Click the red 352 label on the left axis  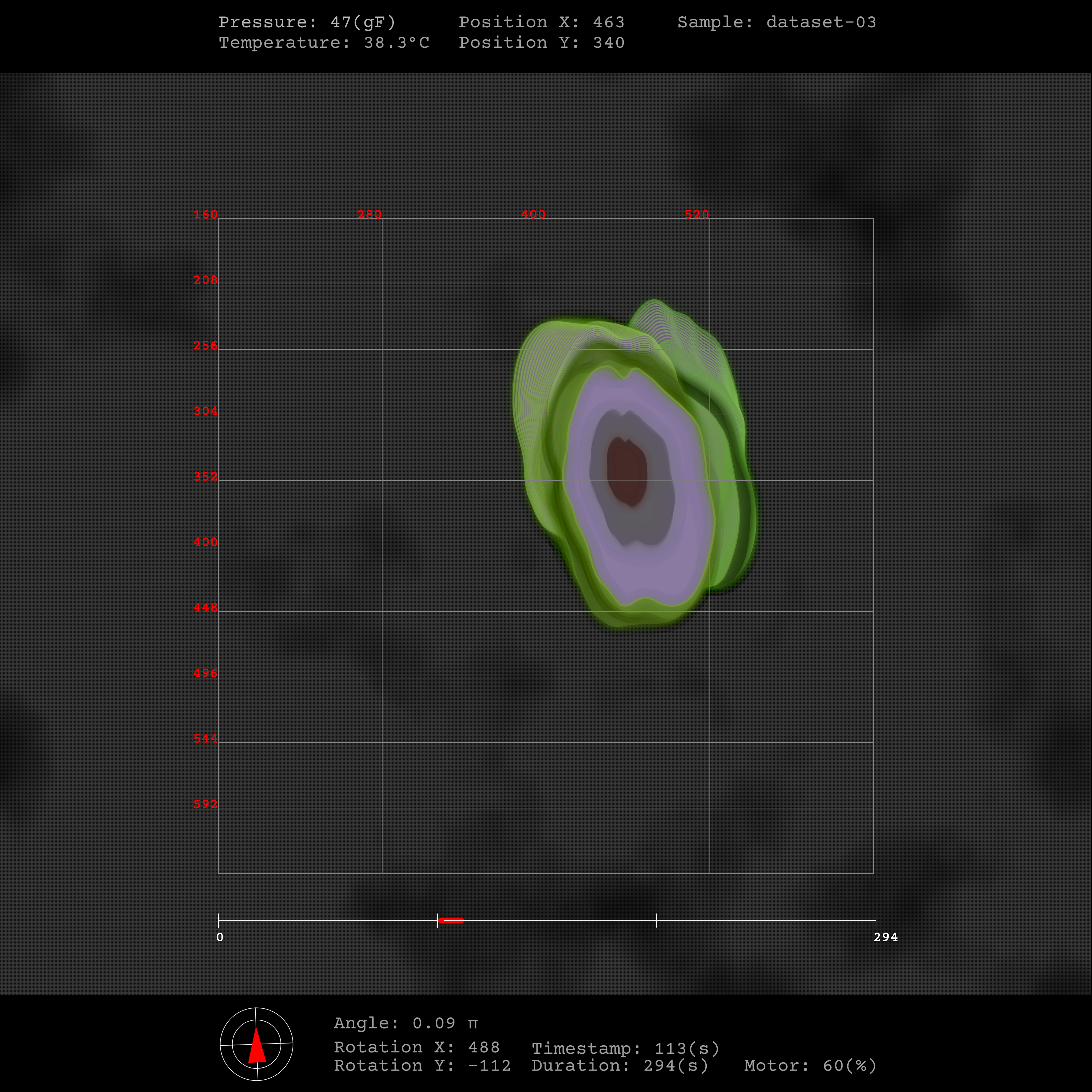[205, 476]
